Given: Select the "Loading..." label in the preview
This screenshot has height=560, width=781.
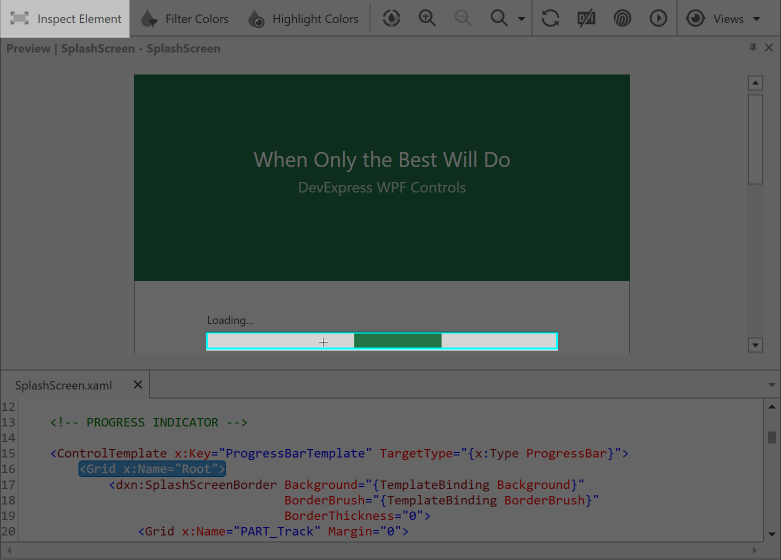Looking at the screenshot, I should 230,320.
